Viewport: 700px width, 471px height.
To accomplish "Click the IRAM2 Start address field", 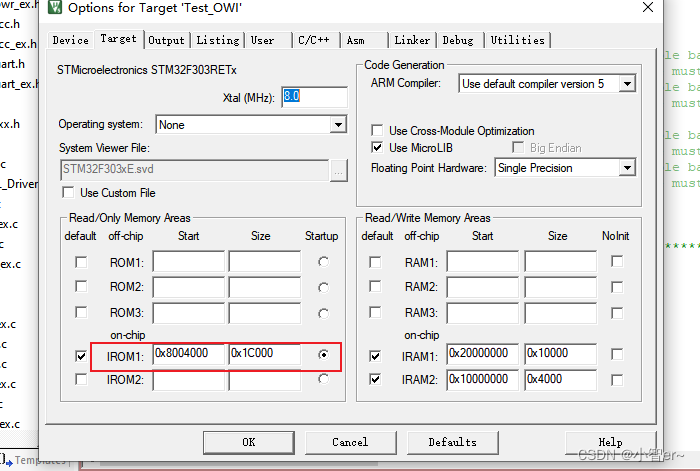I will [483, 380].
